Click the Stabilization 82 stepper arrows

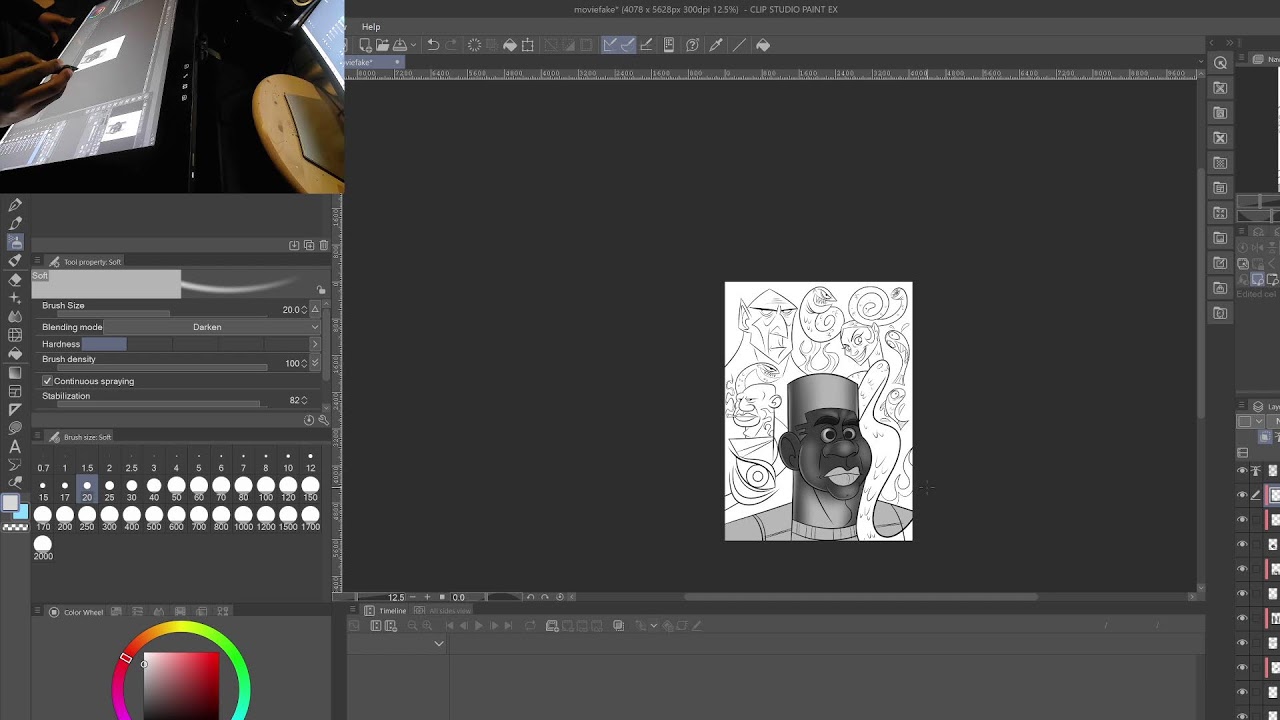[304, 400]
